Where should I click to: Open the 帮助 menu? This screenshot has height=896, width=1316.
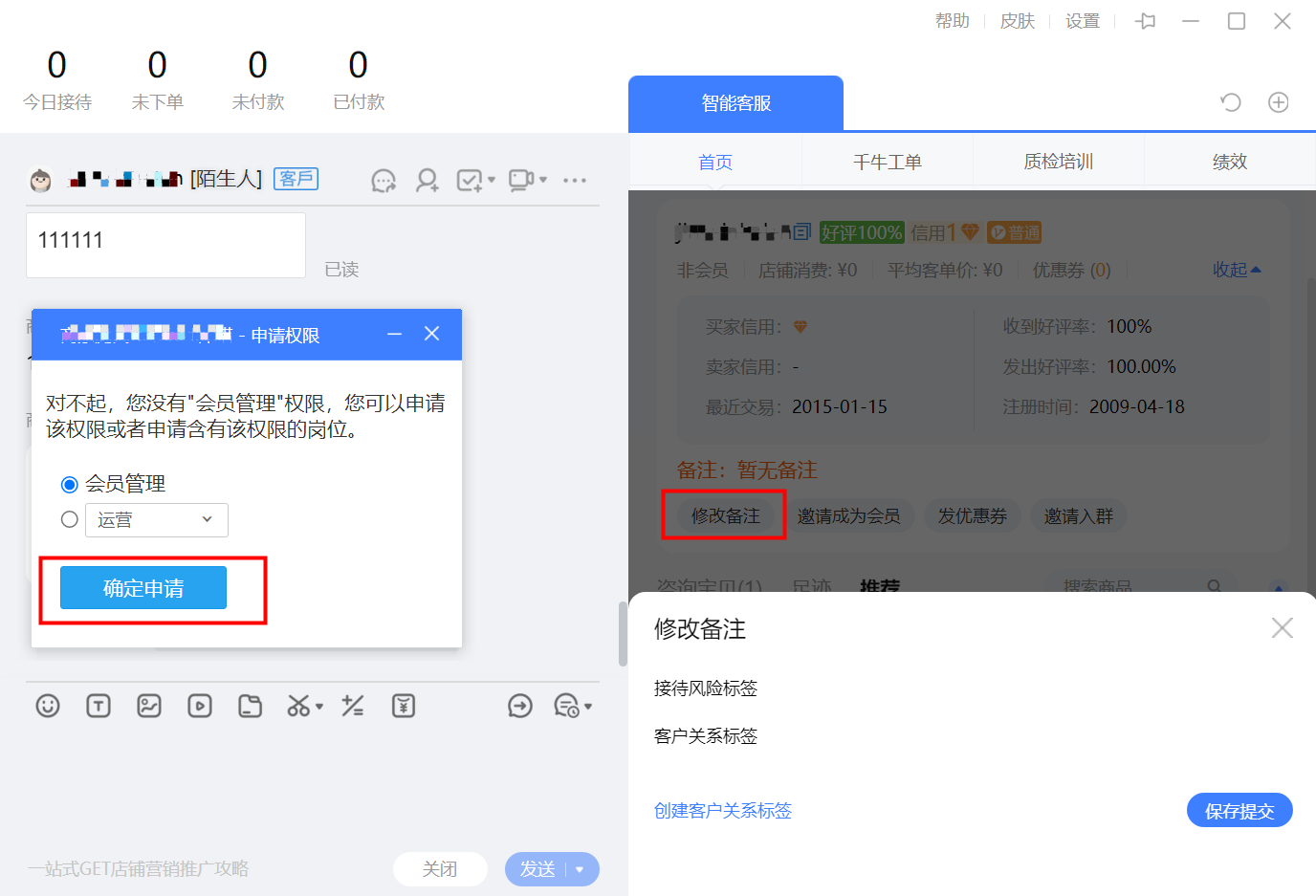pyautogui.click(x=953, y=21)
